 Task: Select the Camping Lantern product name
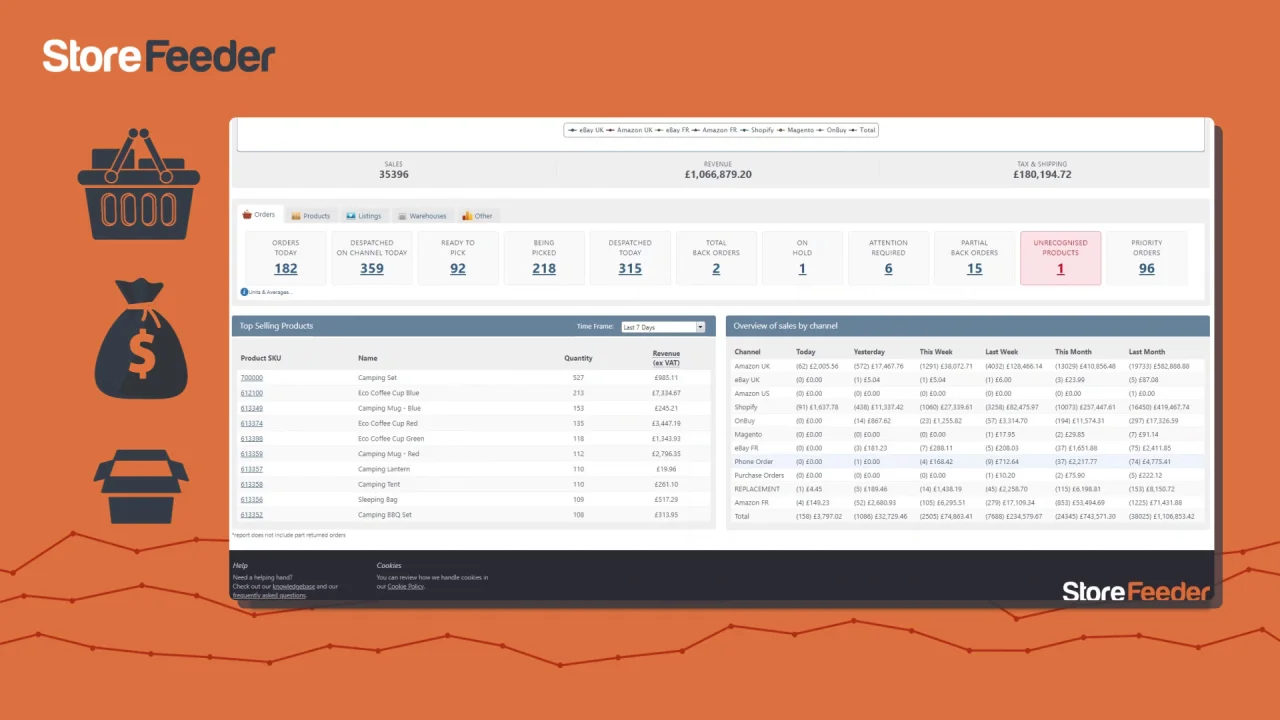pyautogui.click(x=384, y=469)
